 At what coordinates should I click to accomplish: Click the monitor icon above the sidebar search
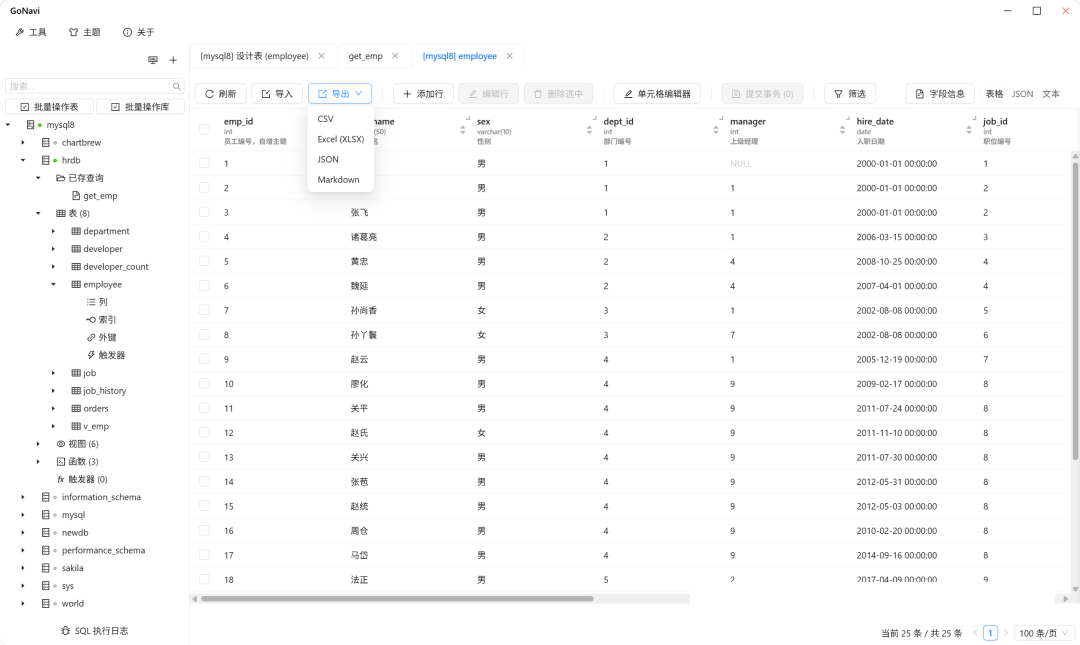pos(153,60)
